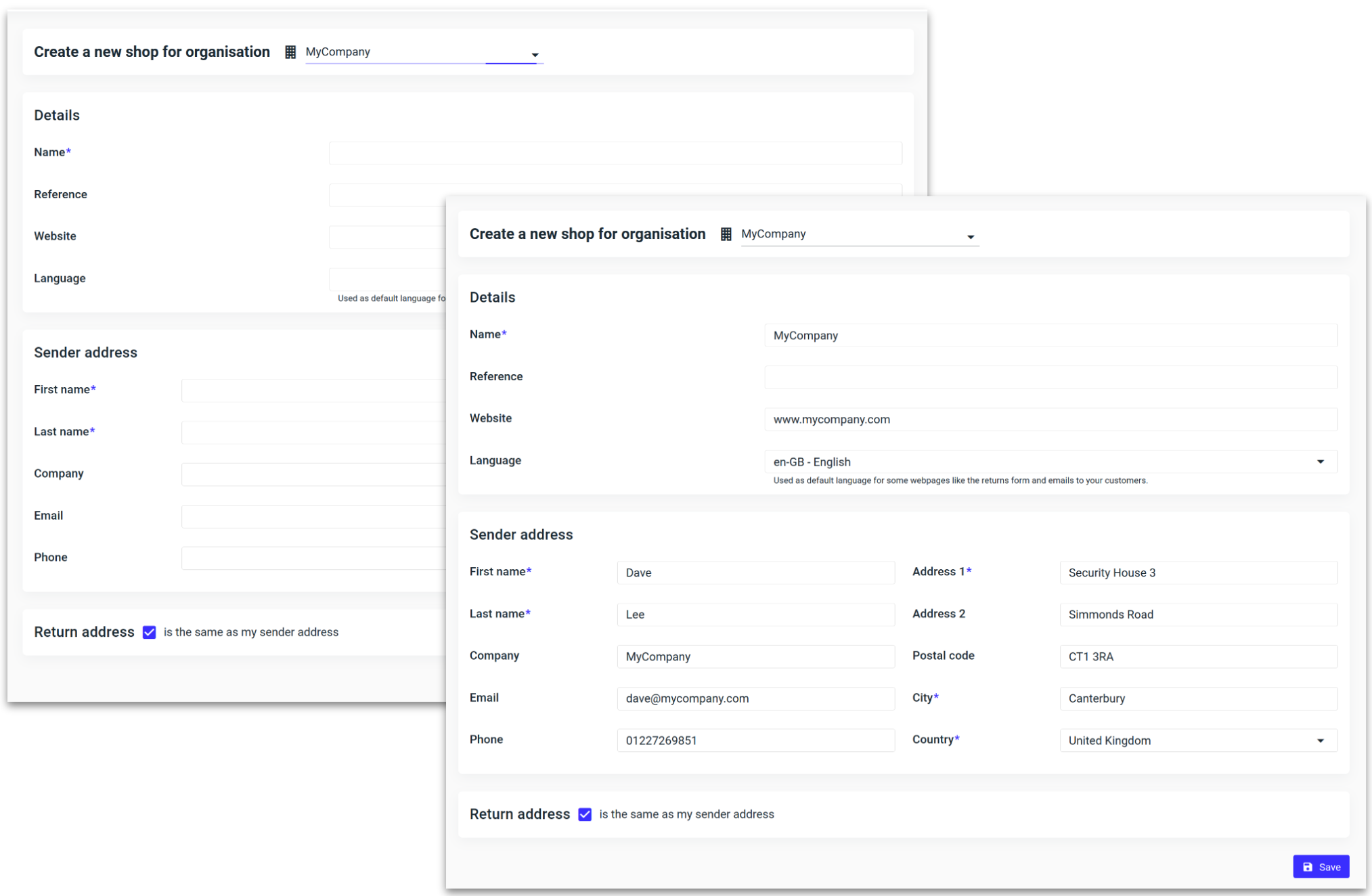
Task: Open MyCompany organisation dropdown in front window
Action: (x=860, y=235)
